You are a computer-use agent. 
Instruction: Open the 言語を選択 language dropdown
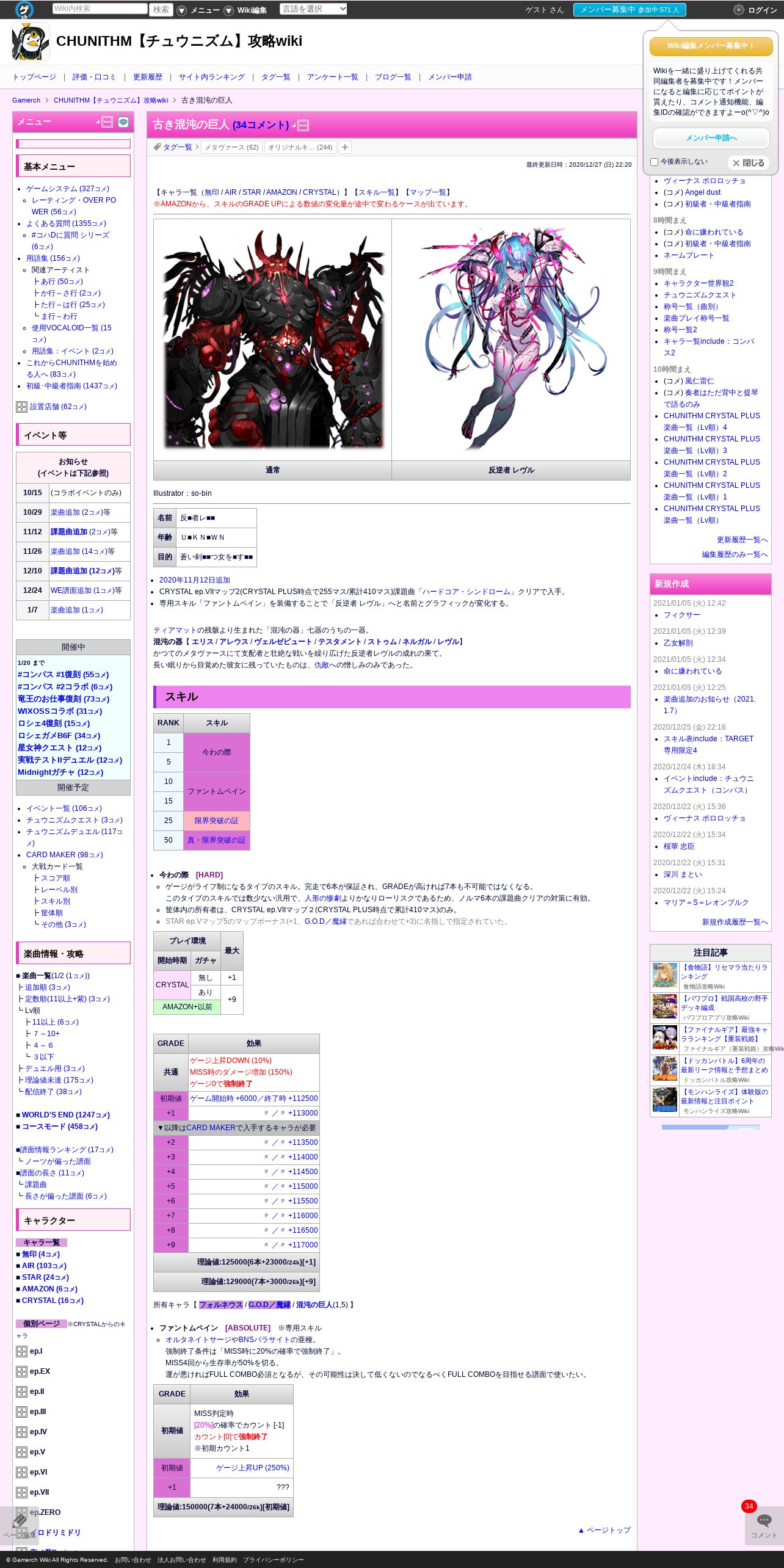click(x=314, y=9)
